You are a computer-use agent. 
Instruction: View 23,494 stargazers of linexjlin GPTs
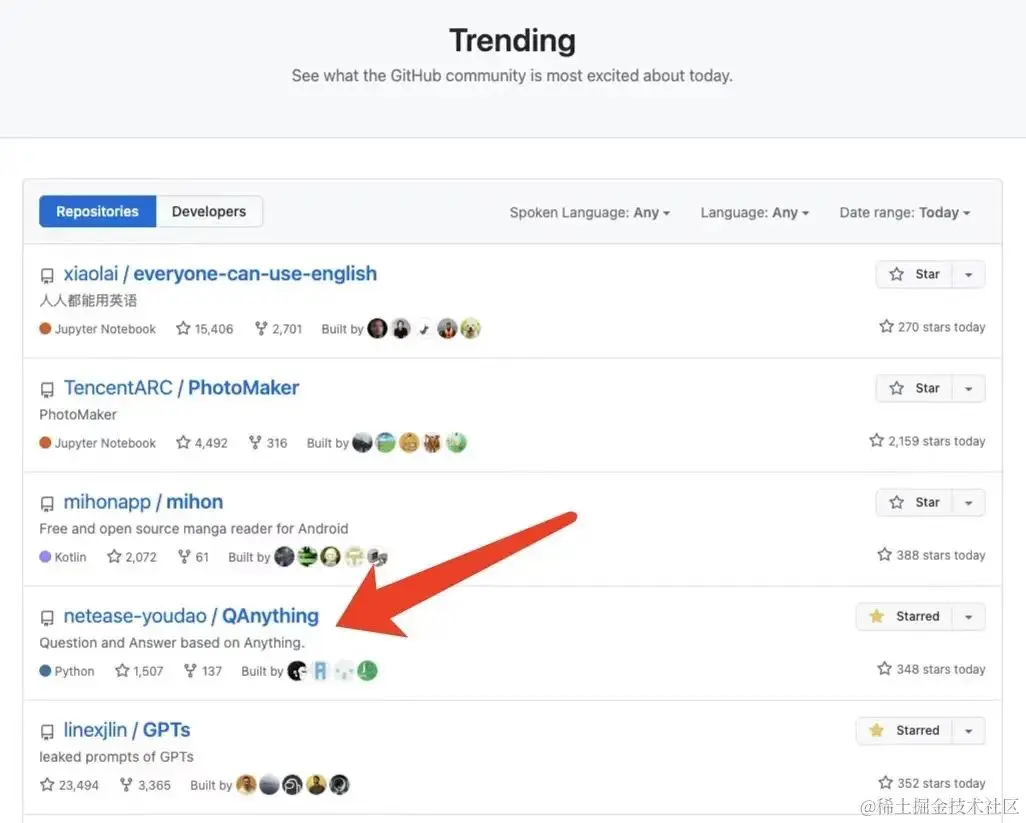pyautogui.click(x=69, y=785)
